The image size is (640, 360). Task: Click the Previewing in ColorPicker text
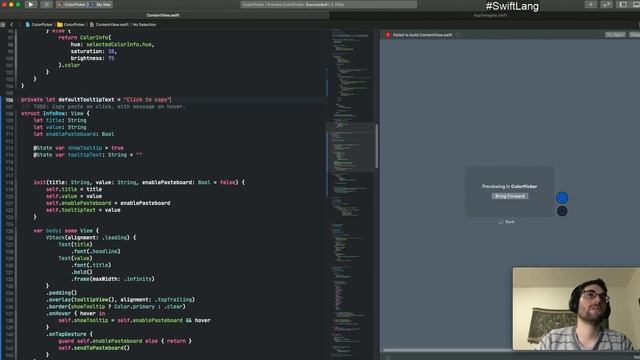pos(509,187)
